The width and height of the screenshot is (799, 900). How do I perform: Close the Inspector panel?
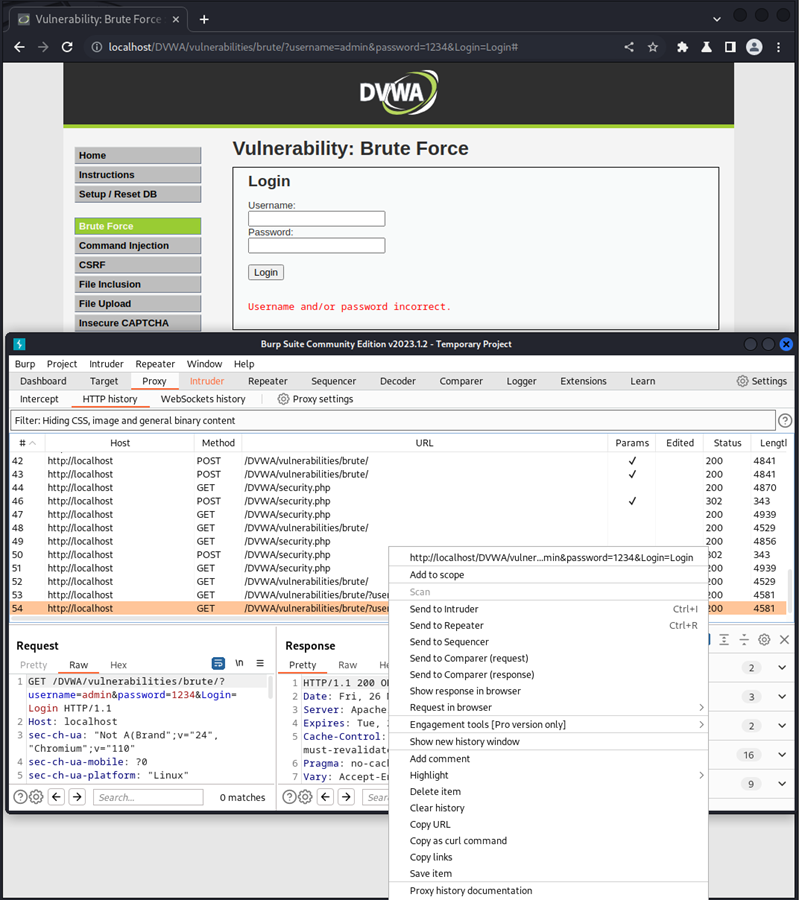tap(784, 639)
